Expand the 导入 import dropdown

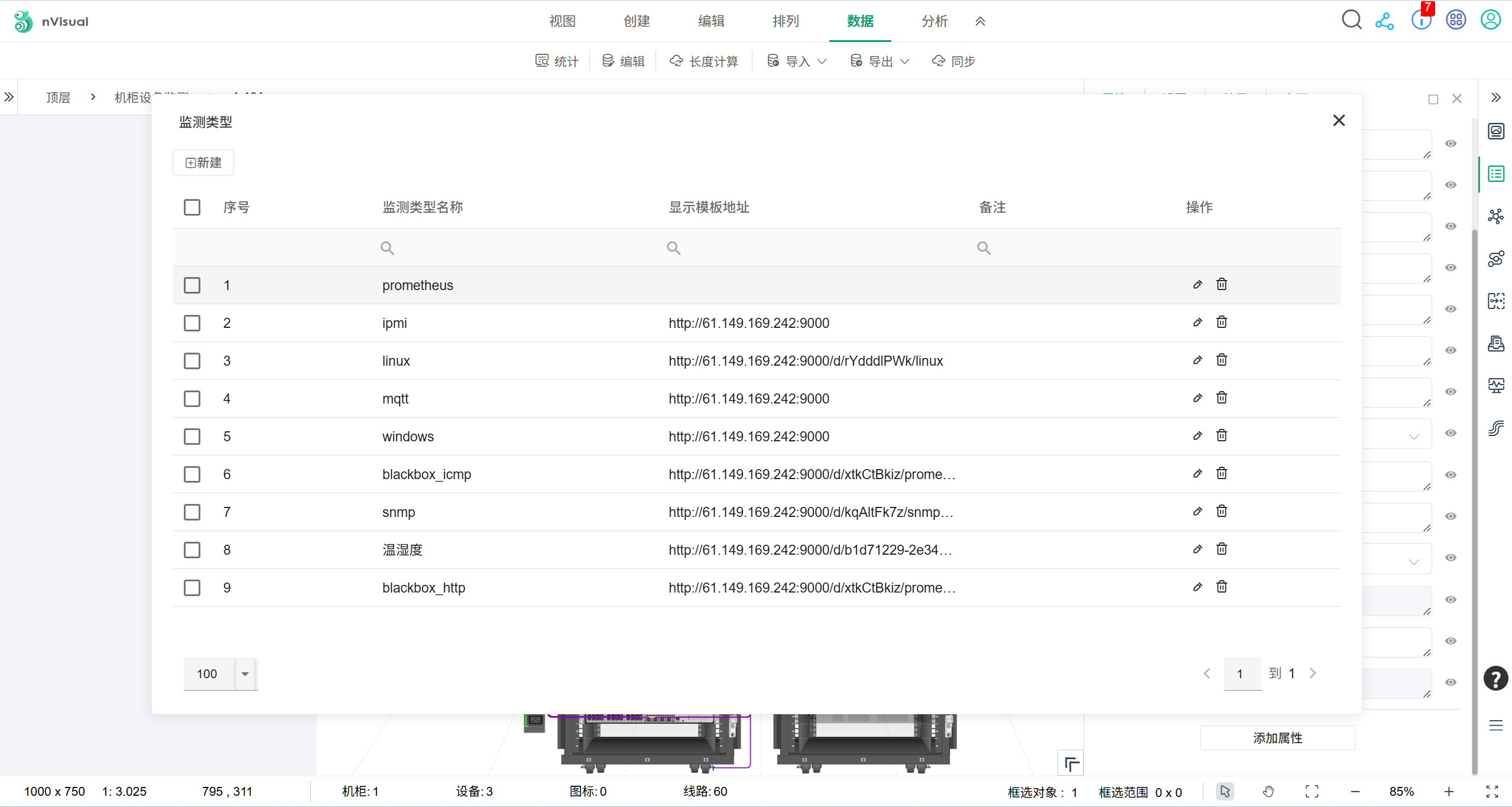(x=797, y=61)
